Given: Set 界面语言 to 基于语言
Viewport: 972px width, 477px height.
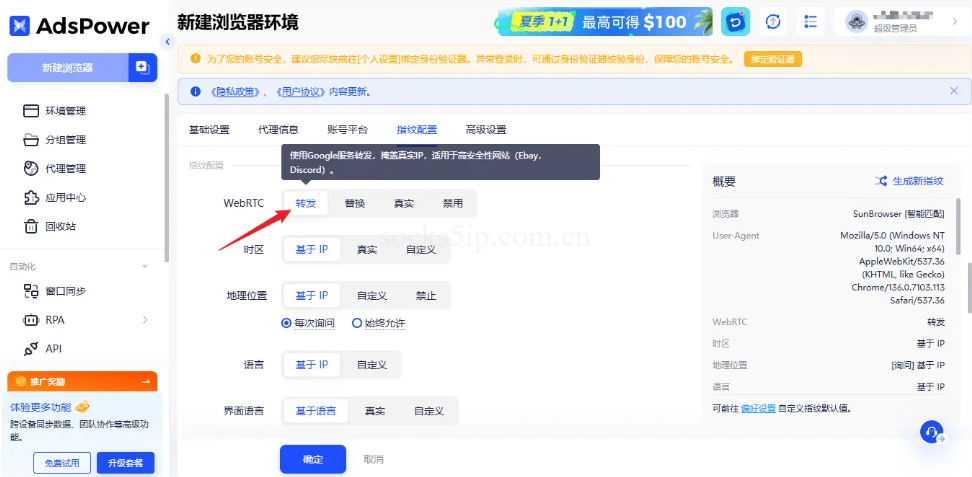Looking at the screenshot, I should (316, 411).
